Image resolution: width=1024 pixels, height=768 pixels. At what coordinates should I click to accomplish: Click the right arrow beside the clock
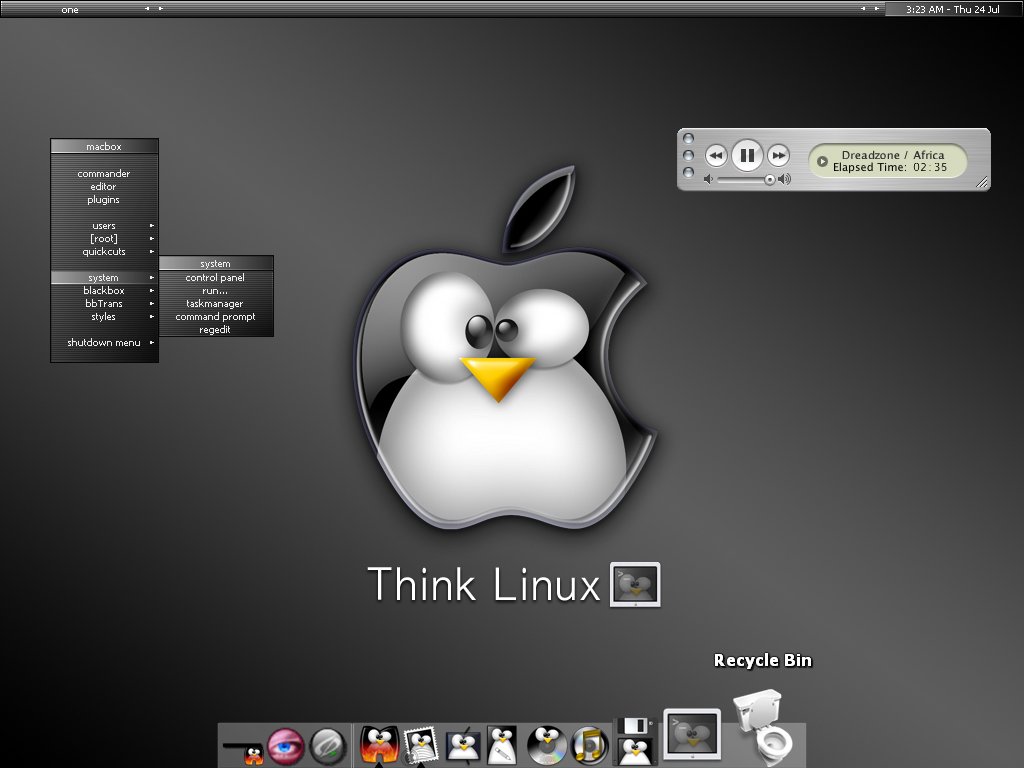click(x=876, y=8)
